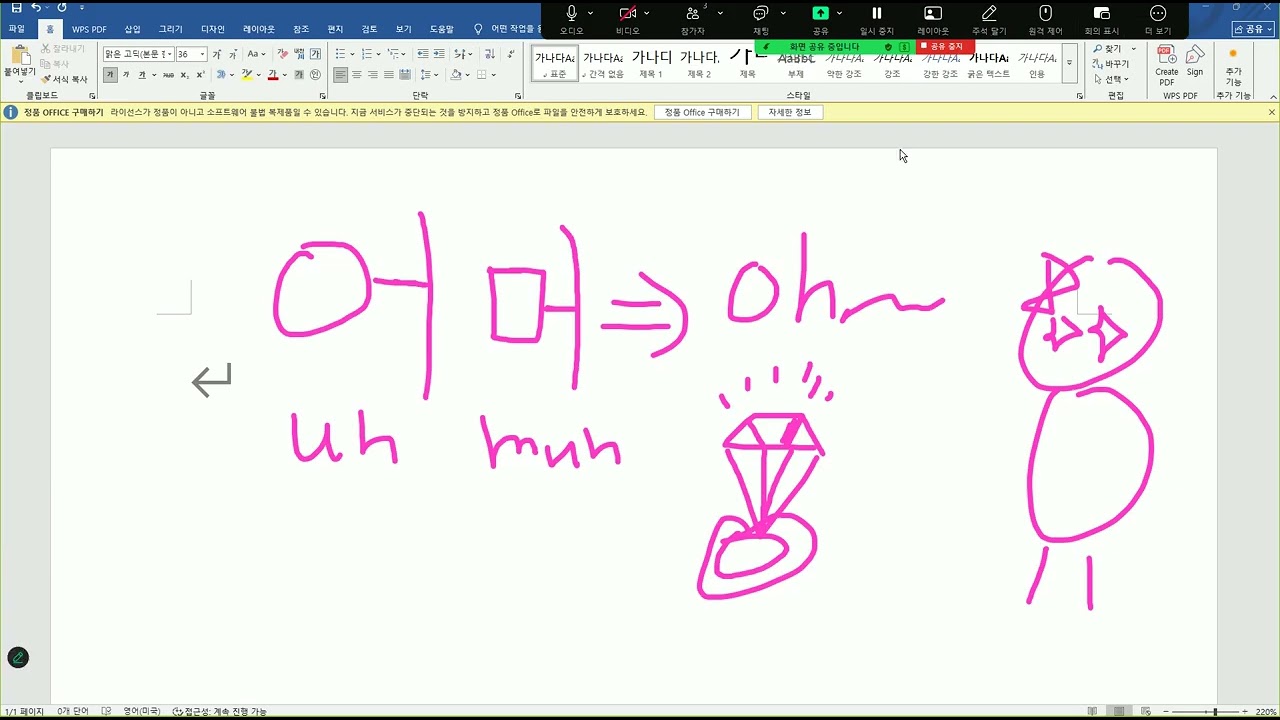This screenshot has height=720, width=1280.
Task: Toggle center alignment paragraph button
Action: (357, 75)
